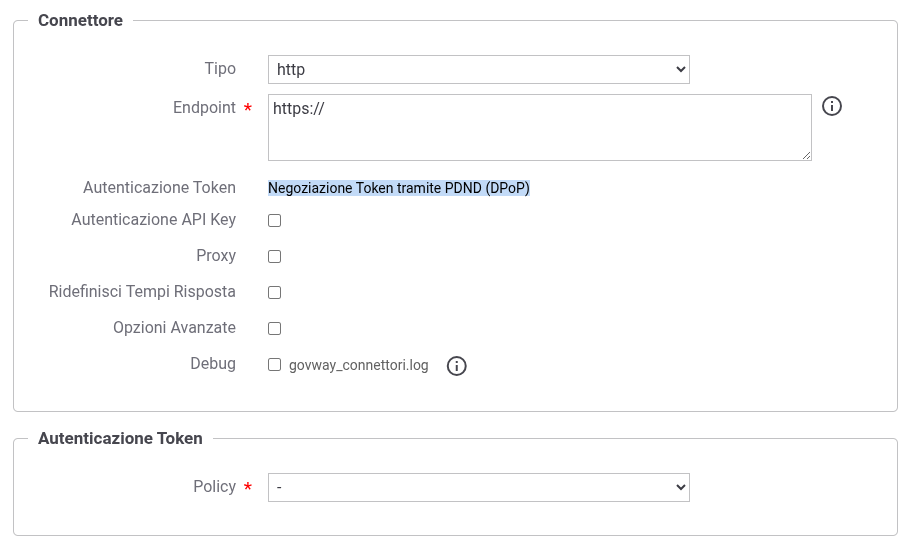The width and height of the screenshot is (912, 546).
Task: Tick the Proxy checkbox
Action: point(275,256)
